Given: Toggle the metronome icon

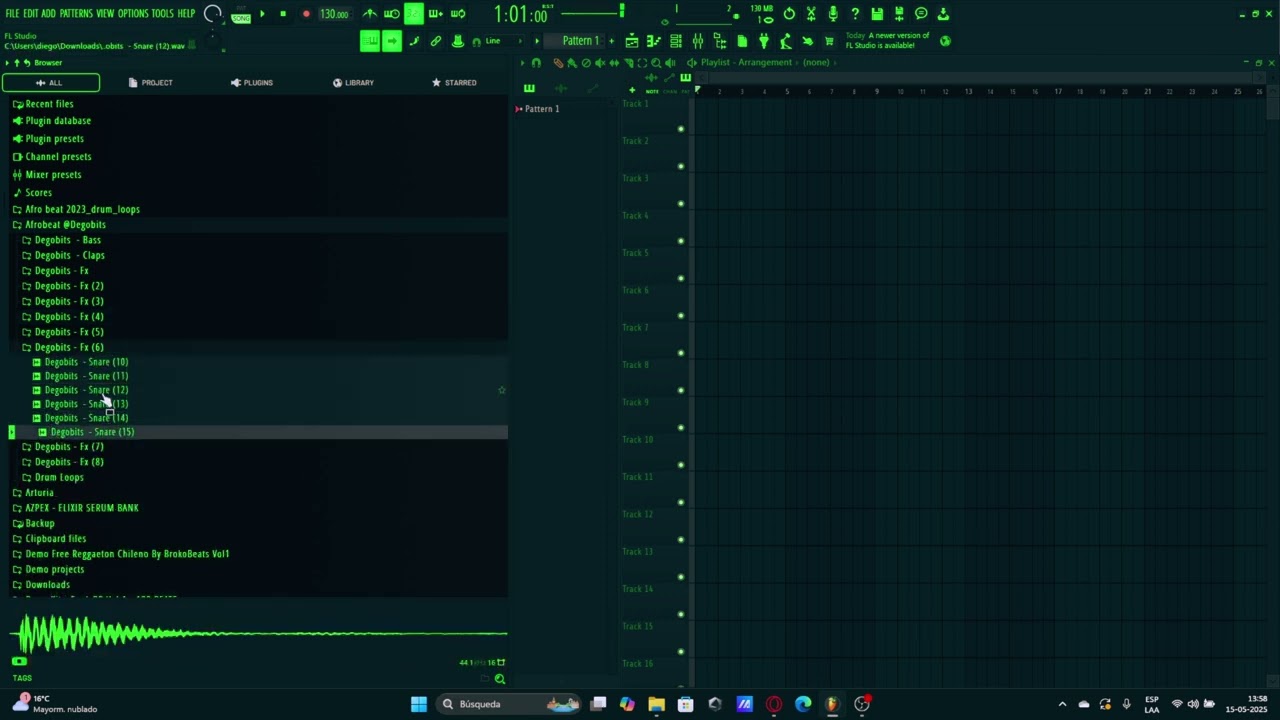Looking at the screenshot, I should click(370, 14).
